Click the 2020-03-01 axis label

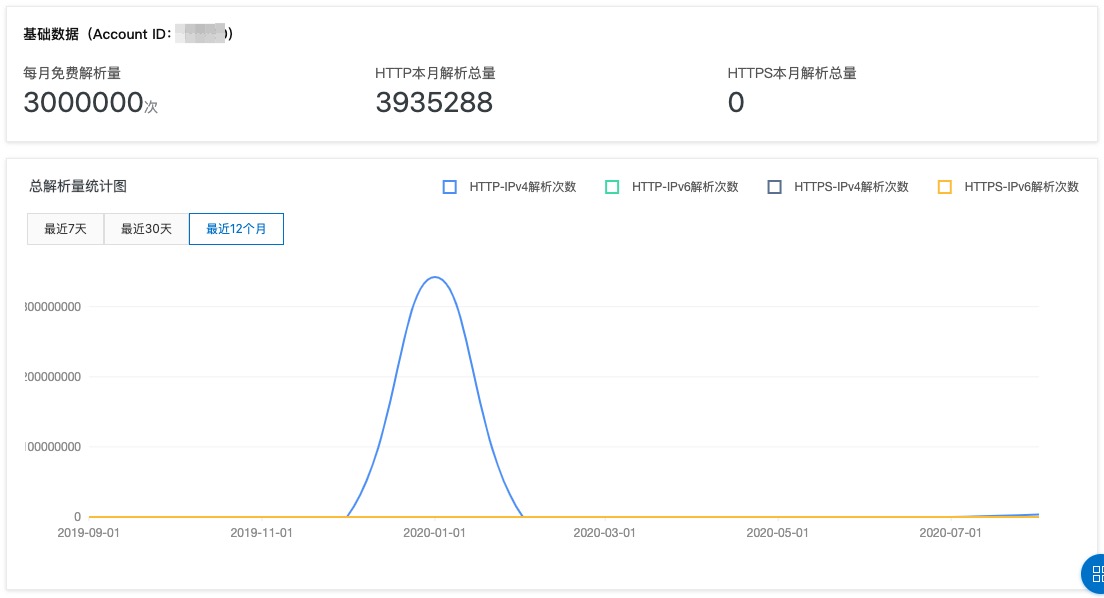pyautogui.click(x=604, y=533)
